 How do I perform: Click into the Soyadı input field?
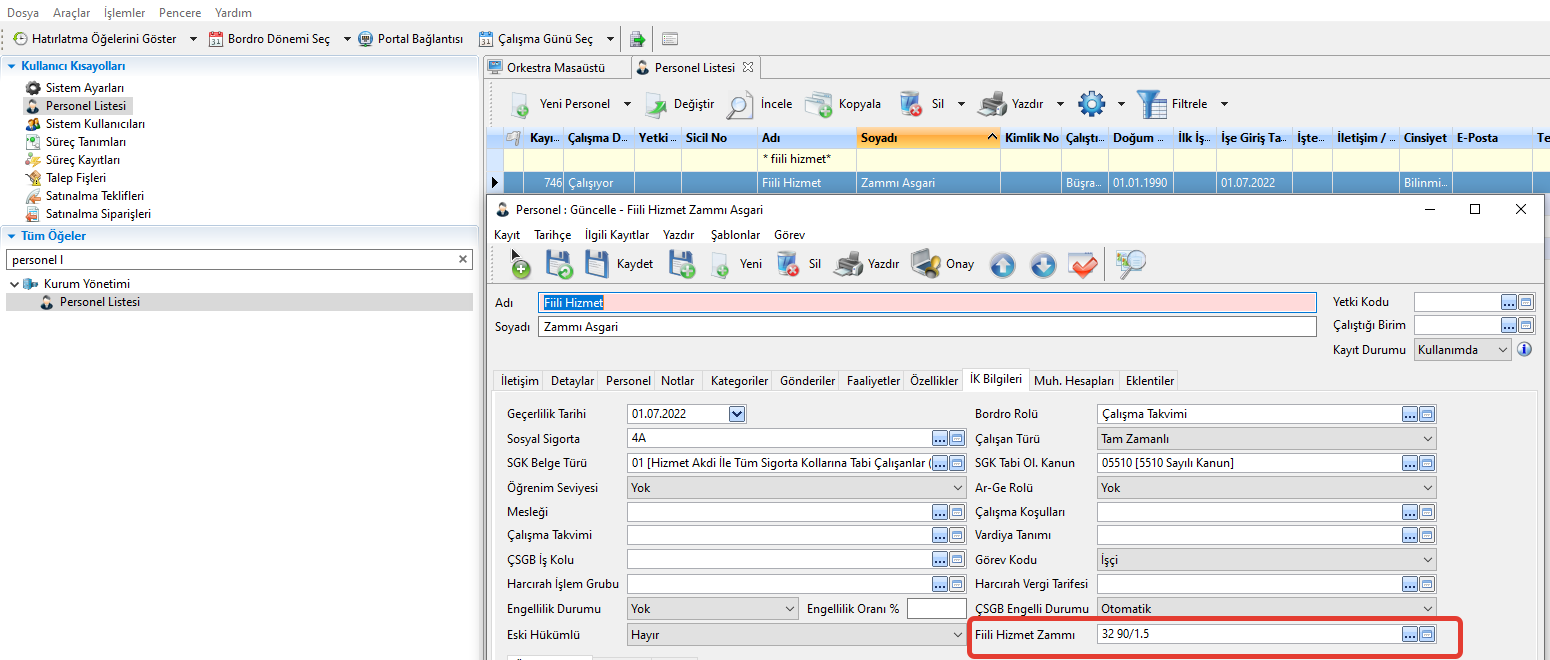tap(926, 327)
